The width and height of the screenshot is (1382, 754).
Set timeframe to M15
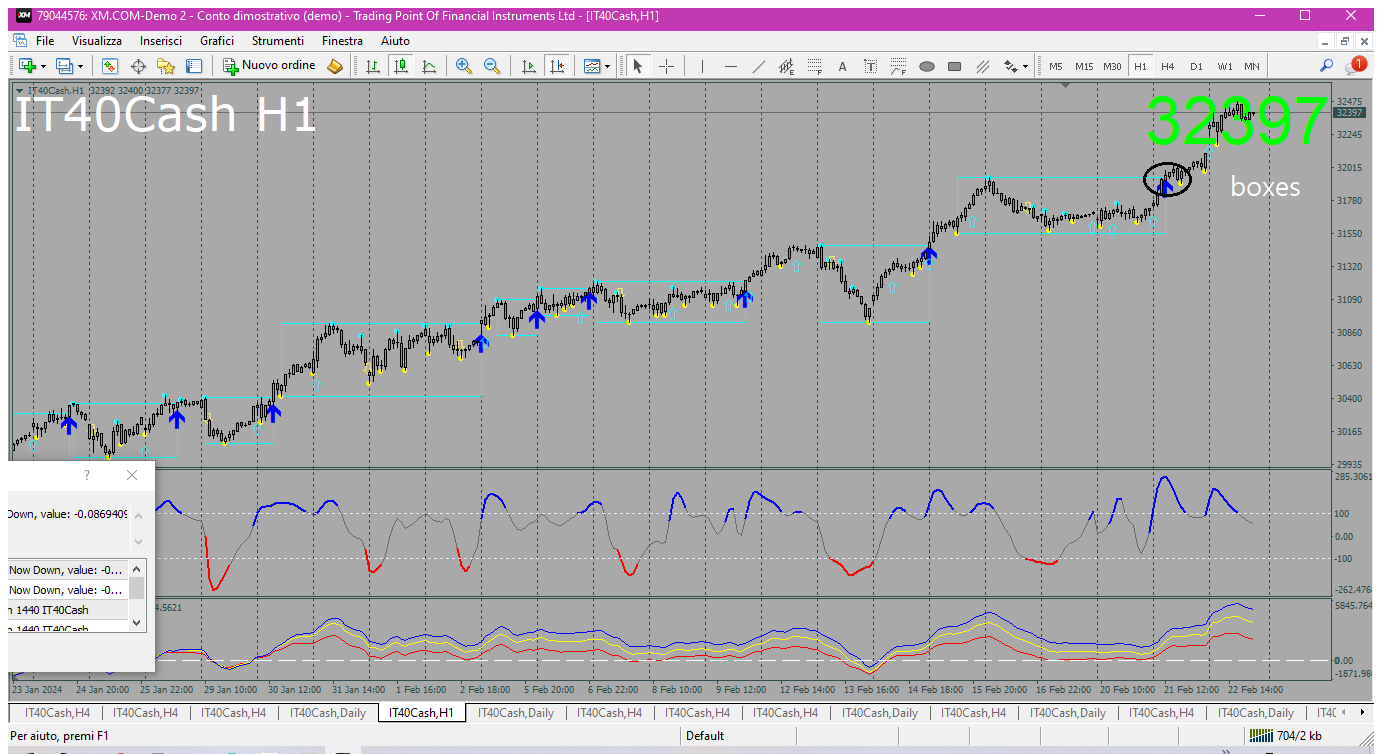[1084, 66]
